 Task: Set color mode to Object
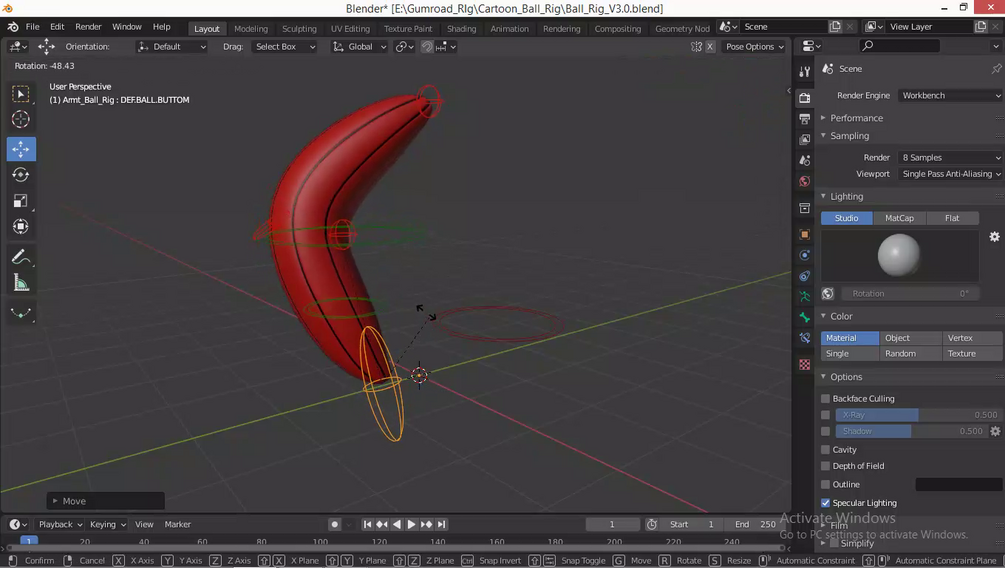[910, 338]
